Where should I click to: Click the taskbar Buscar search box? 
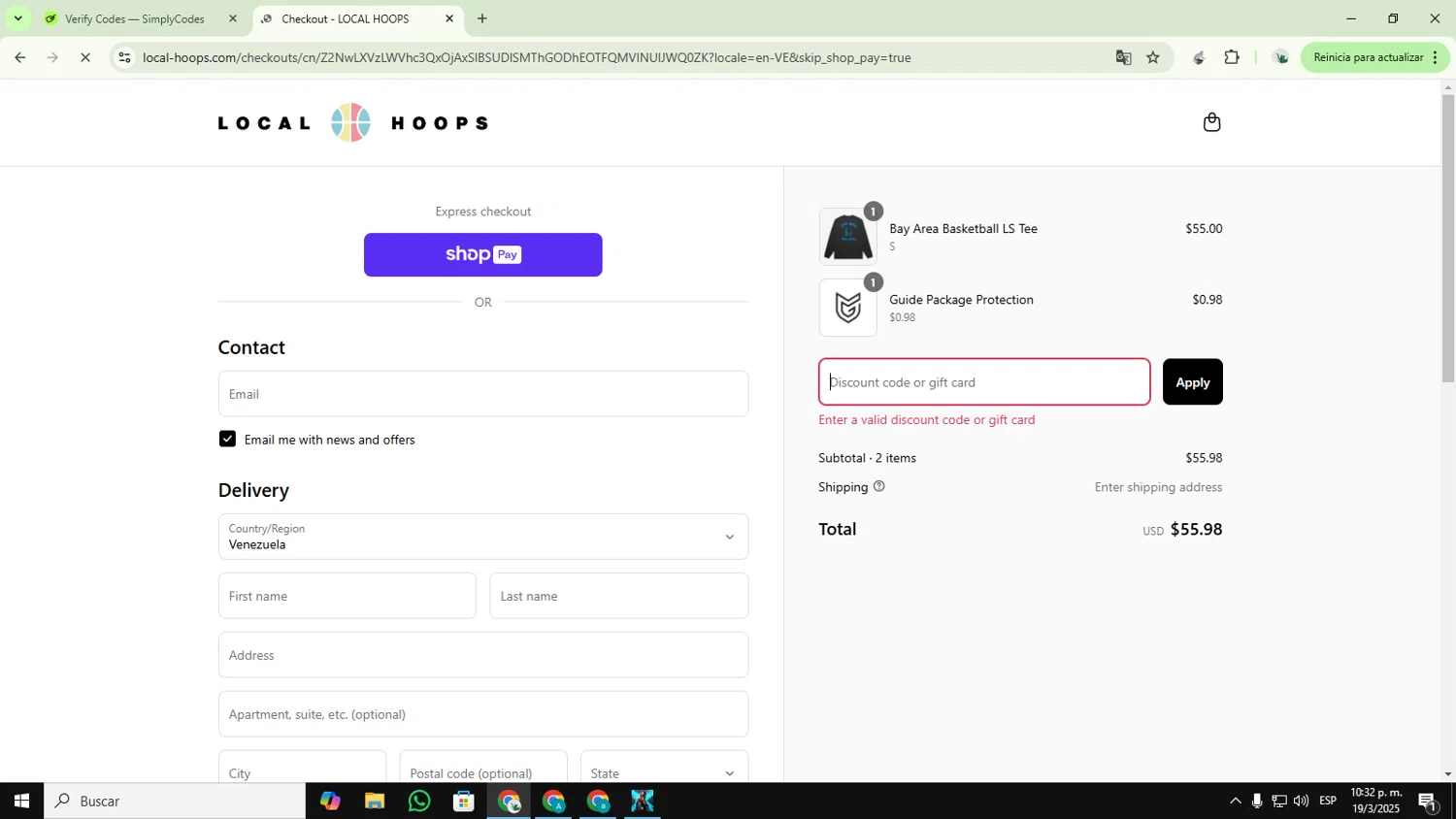(x=175, y=802)
